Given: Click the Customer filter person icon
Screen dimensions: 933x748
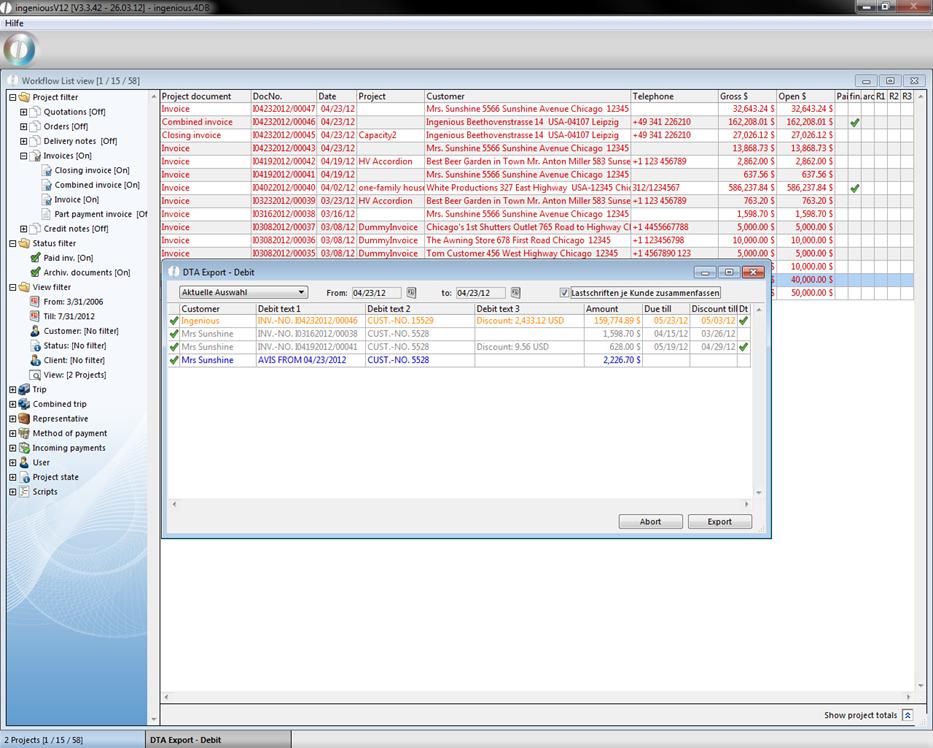Looking at the screenshot, I should pos(35,331).
